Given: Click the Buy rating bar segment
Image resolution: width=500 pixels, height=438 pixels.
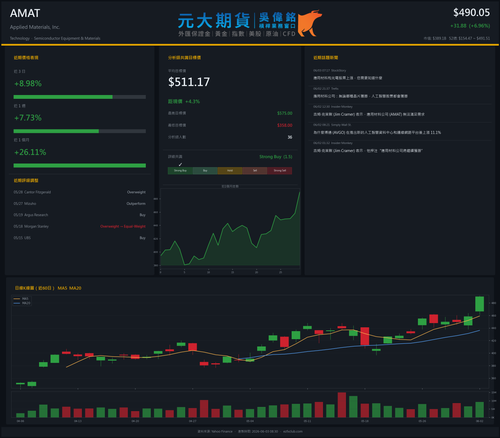Looking at the screenshot, I should click(x=205, y=171).
